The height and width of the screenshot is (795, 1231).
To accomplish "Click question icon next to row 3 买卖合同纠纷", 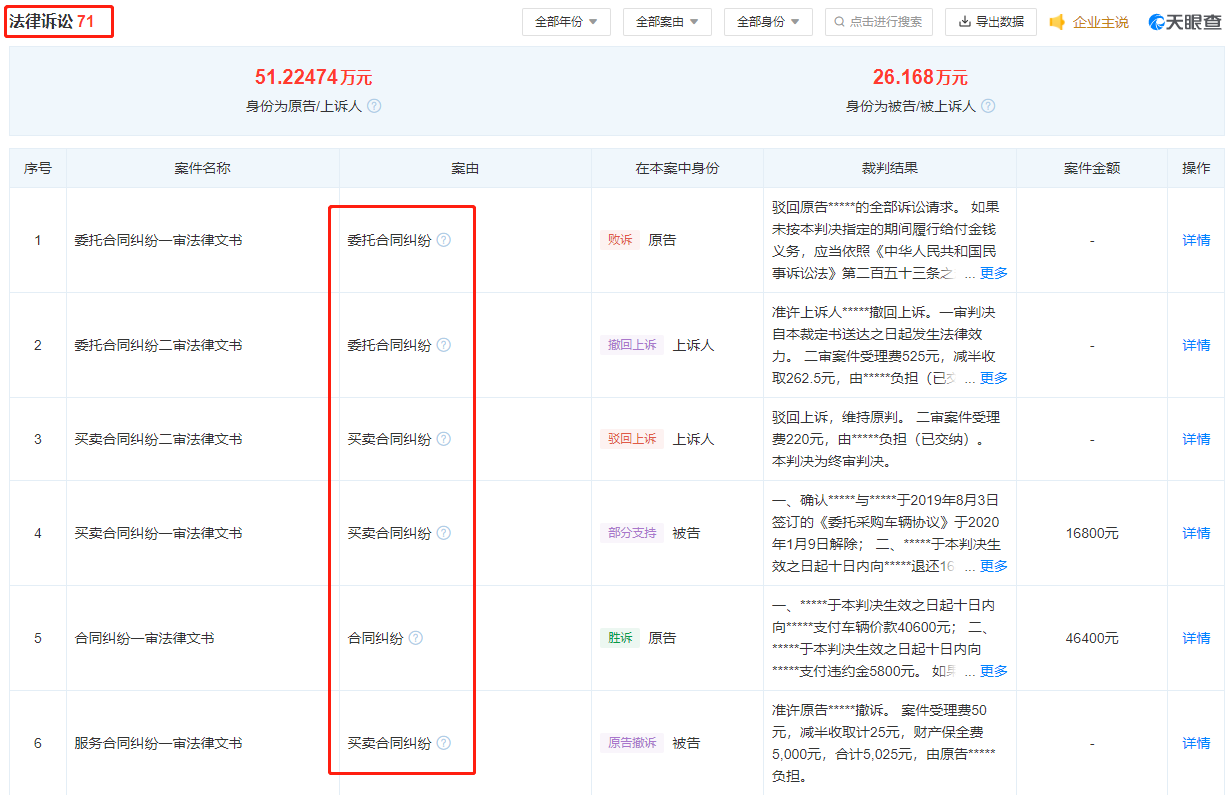I will [x=444, y=439].
